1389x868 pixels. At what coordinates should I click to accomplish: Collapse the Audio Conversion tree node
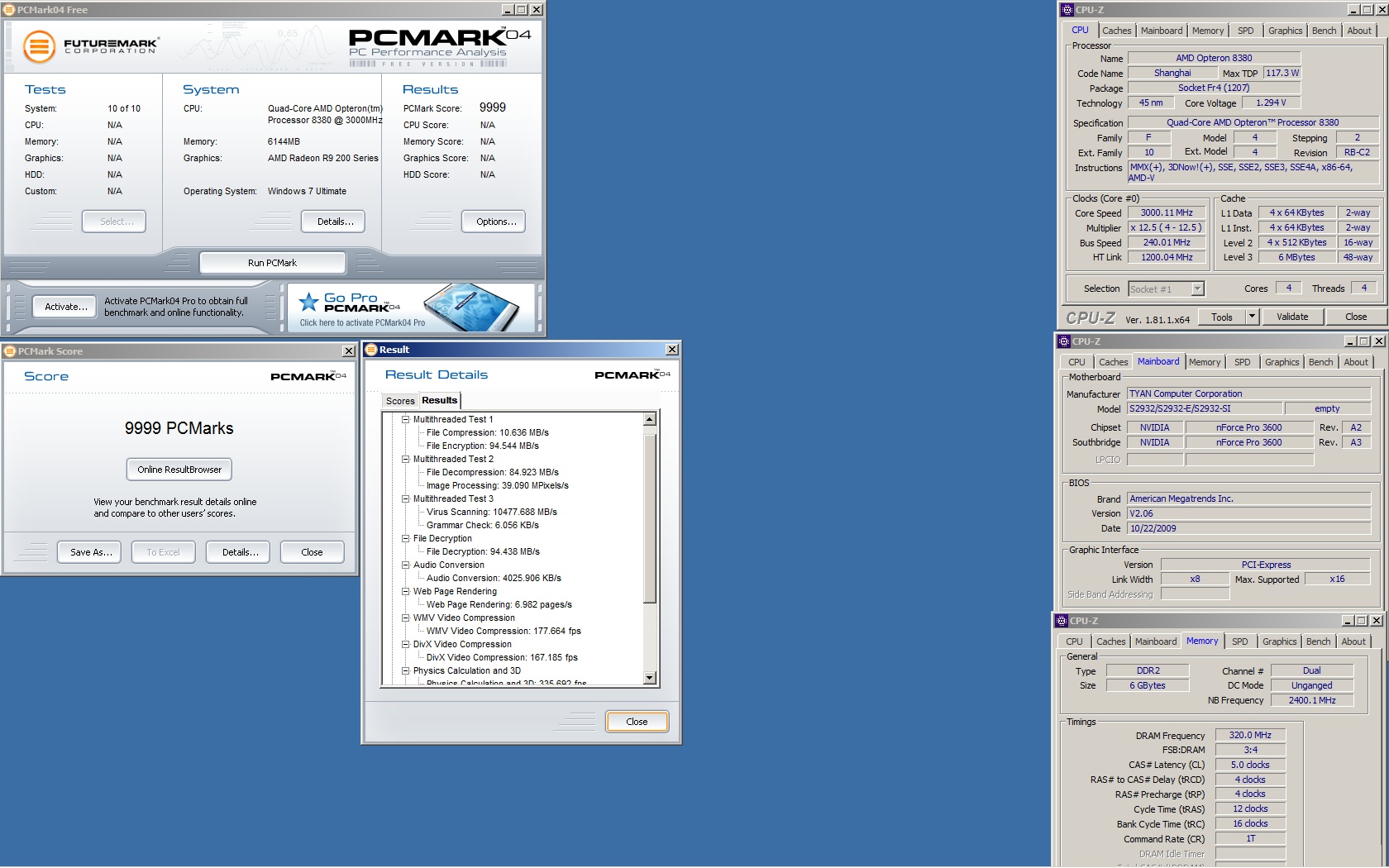[406, 565]
